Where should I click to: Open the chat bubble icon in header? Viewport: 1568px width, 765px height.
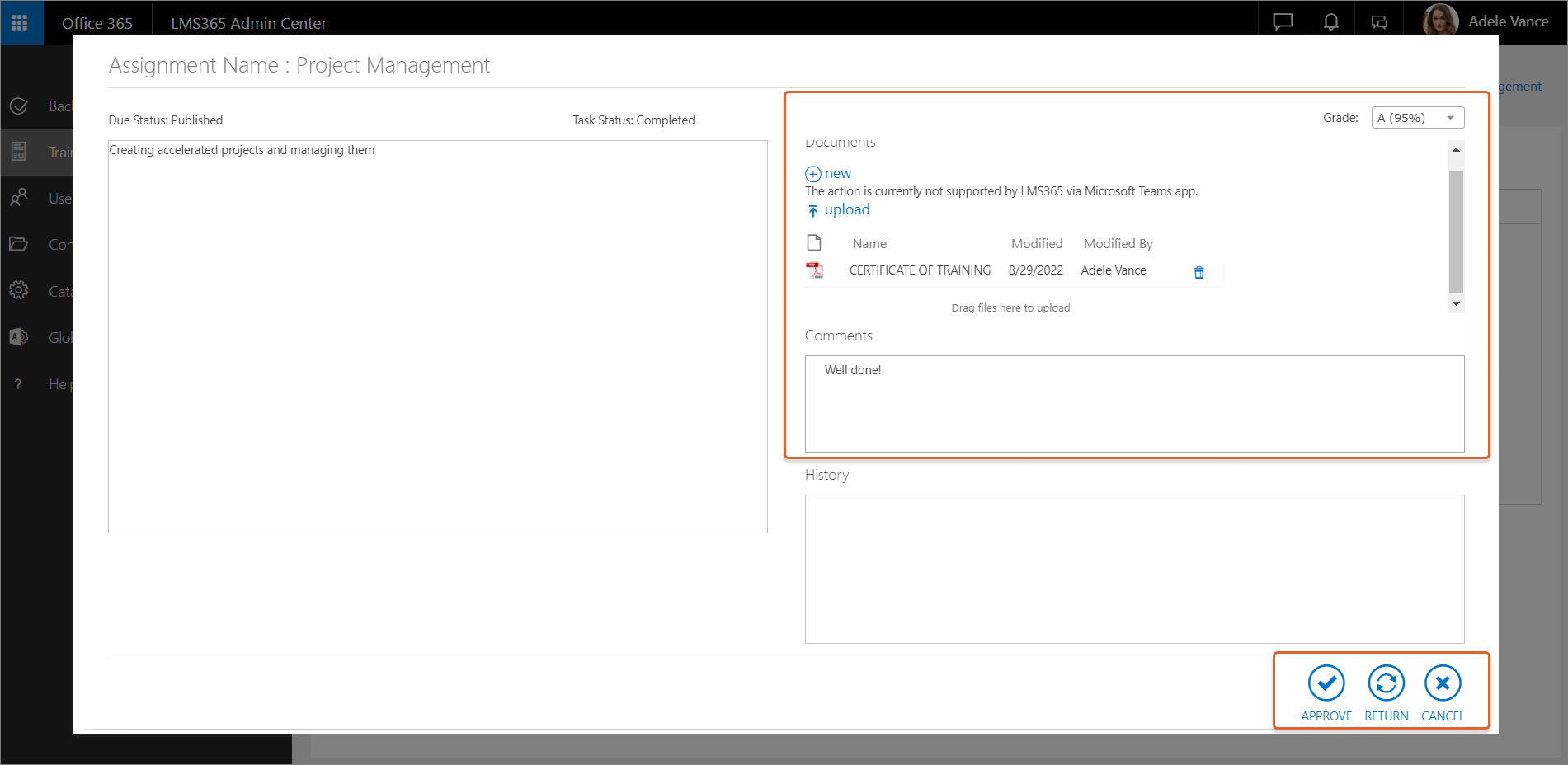[x=1283, y=22]
